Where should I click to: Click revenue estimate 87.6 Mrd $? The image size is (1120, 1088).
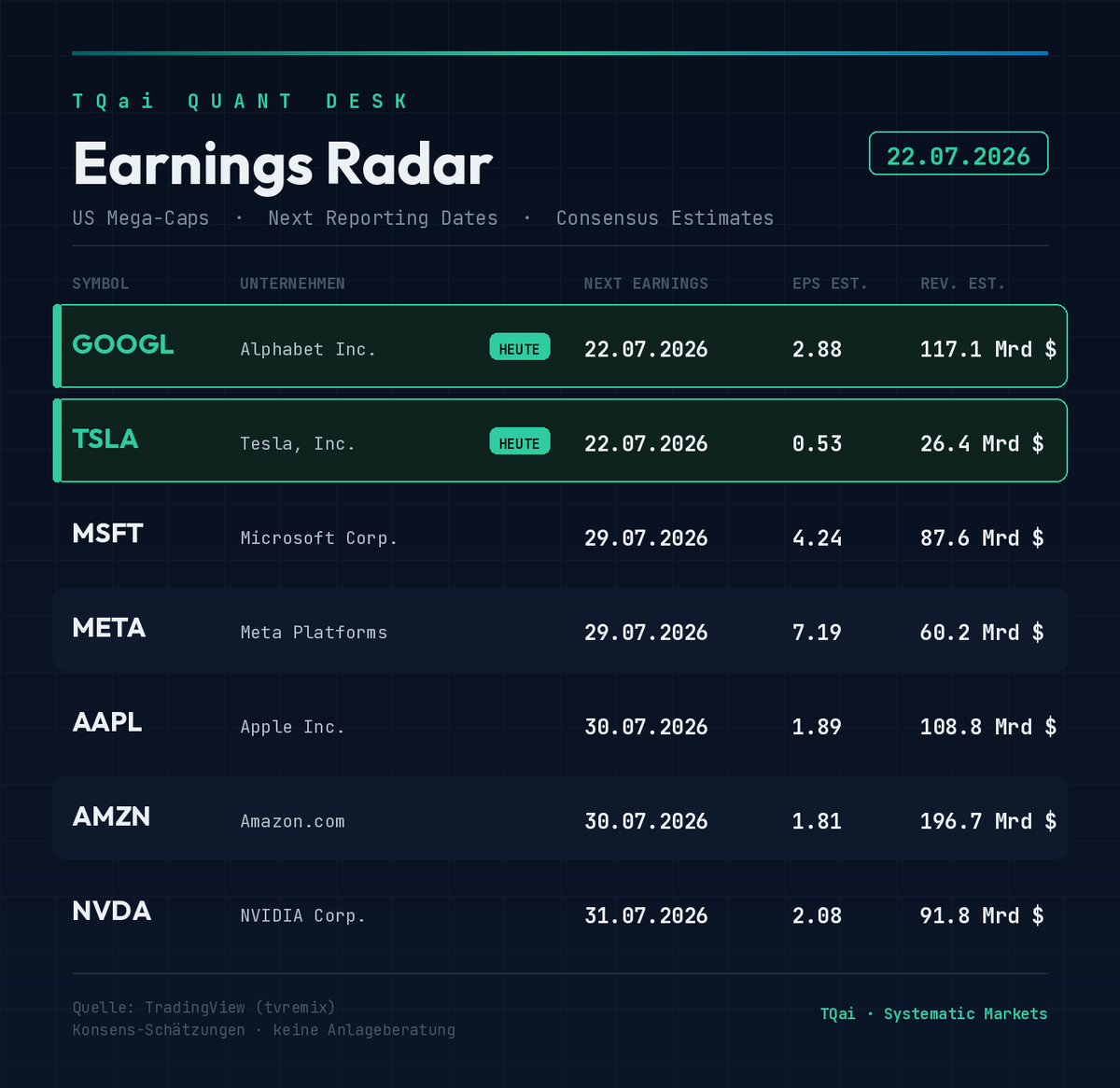coord(982,538)
